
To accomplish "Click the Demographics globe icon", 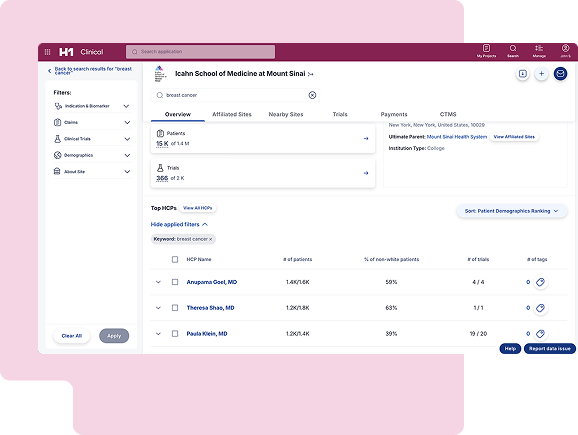I will coord(58,155).
